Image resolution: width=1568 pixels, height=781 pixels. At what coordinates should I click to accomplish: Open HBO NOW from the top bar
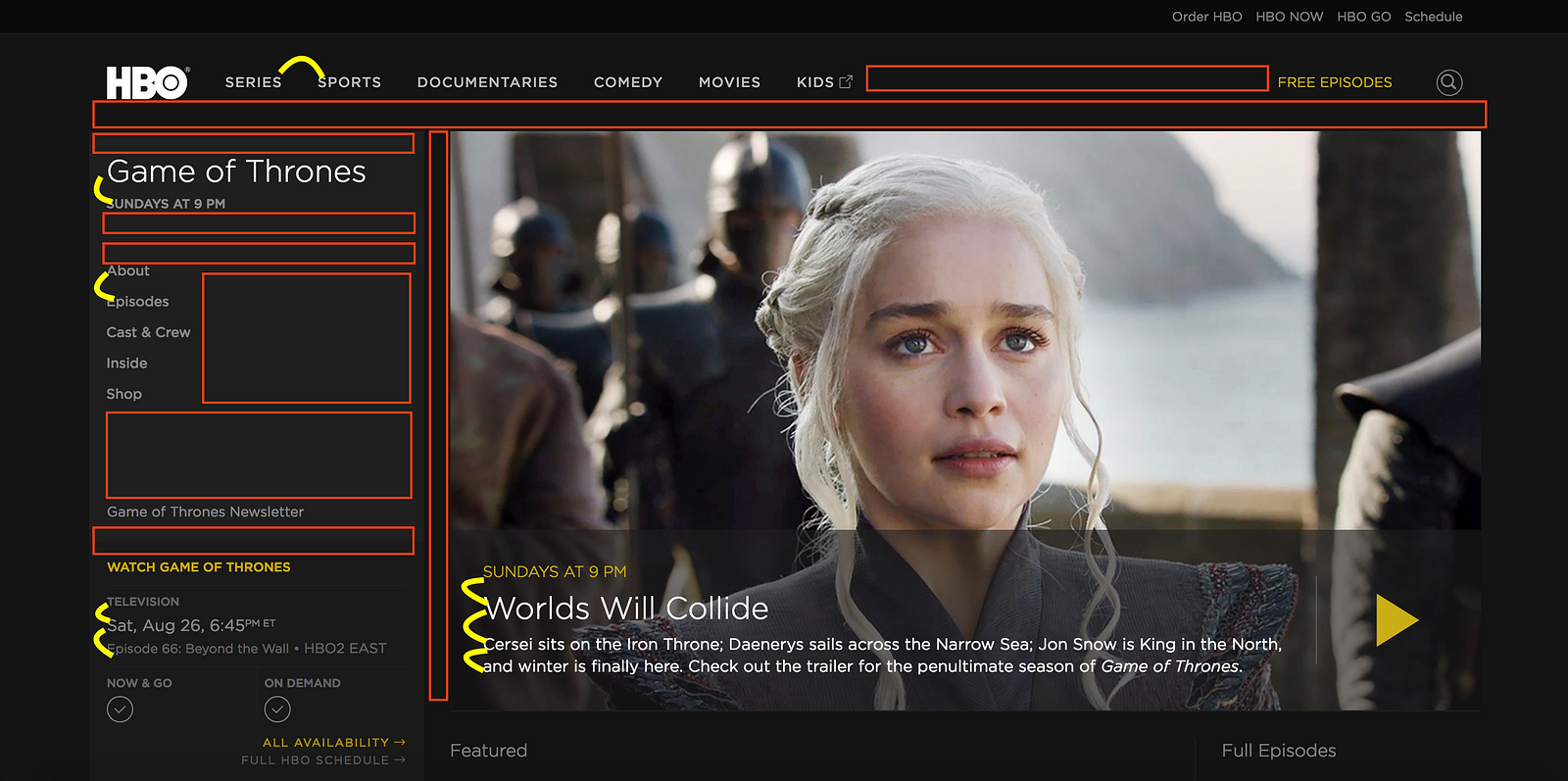pos(1289,17)
